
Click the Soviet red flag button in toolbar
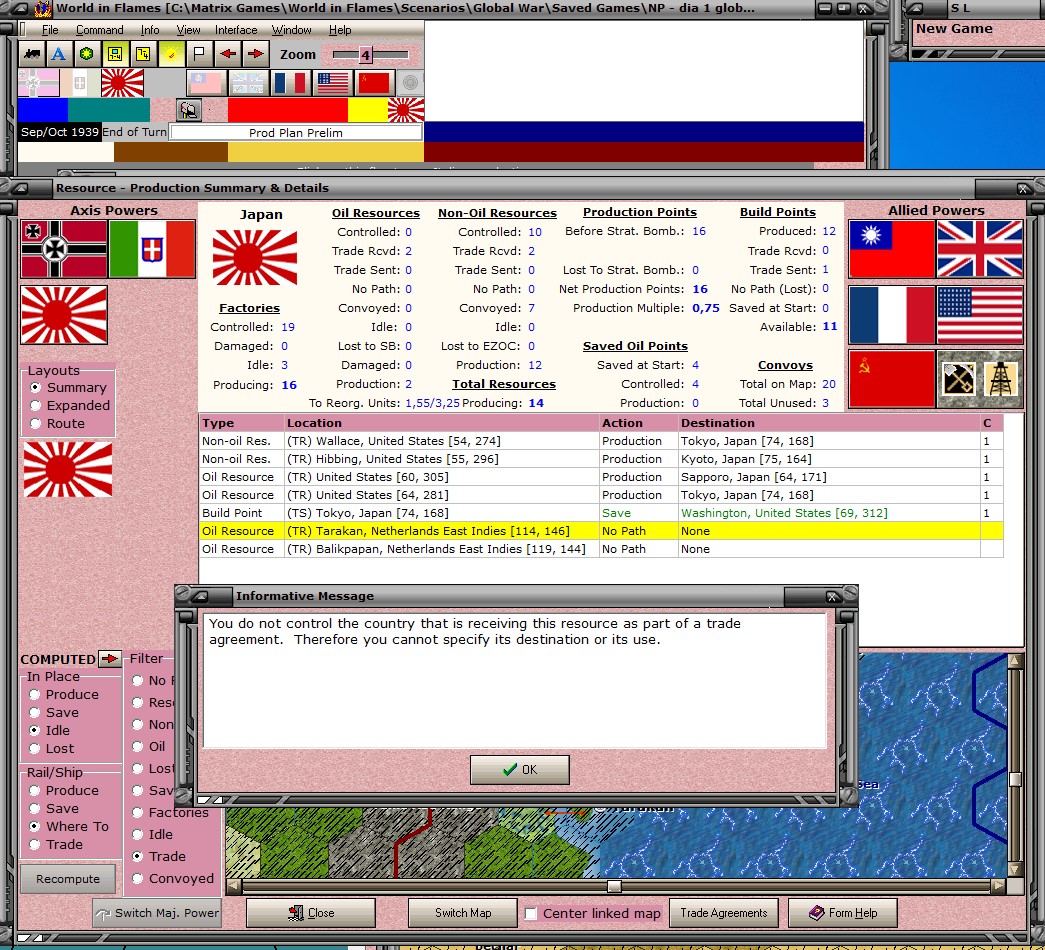coord(374,83)
